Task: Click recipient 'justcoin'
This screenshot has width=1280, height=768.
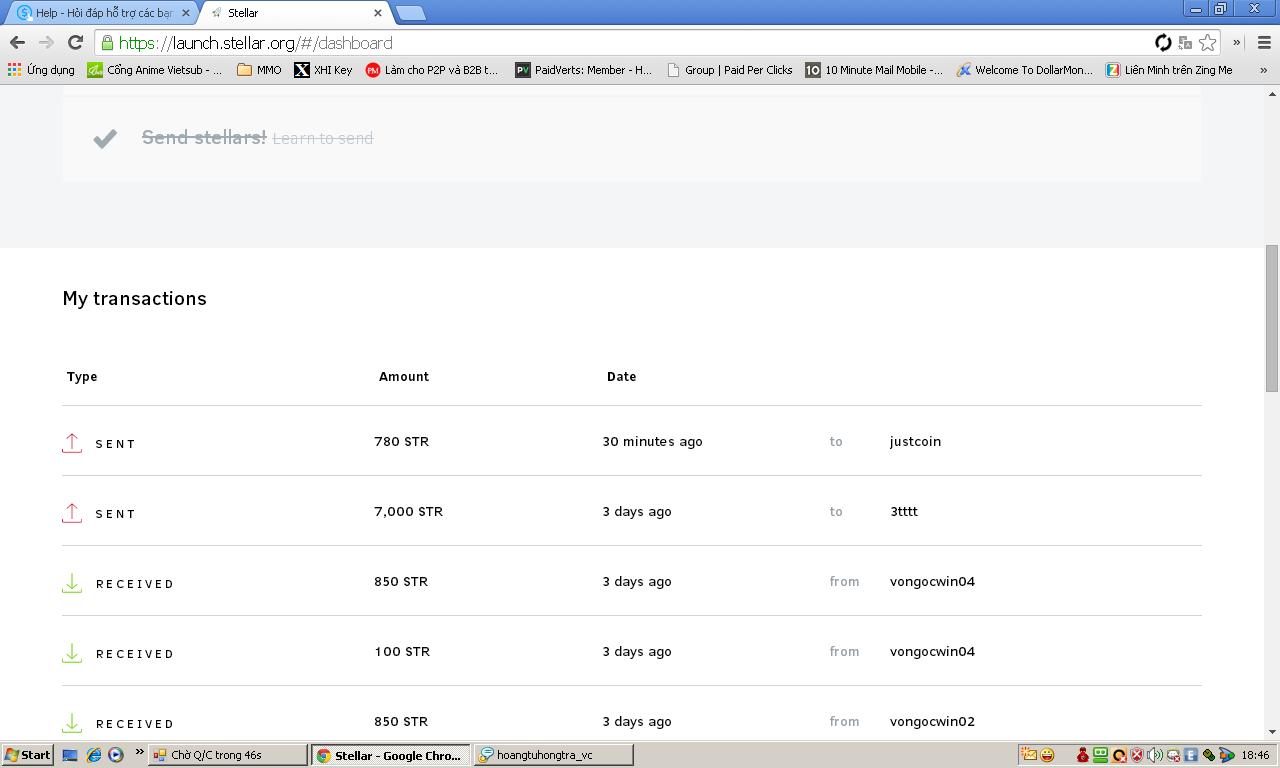Action: 915,441
